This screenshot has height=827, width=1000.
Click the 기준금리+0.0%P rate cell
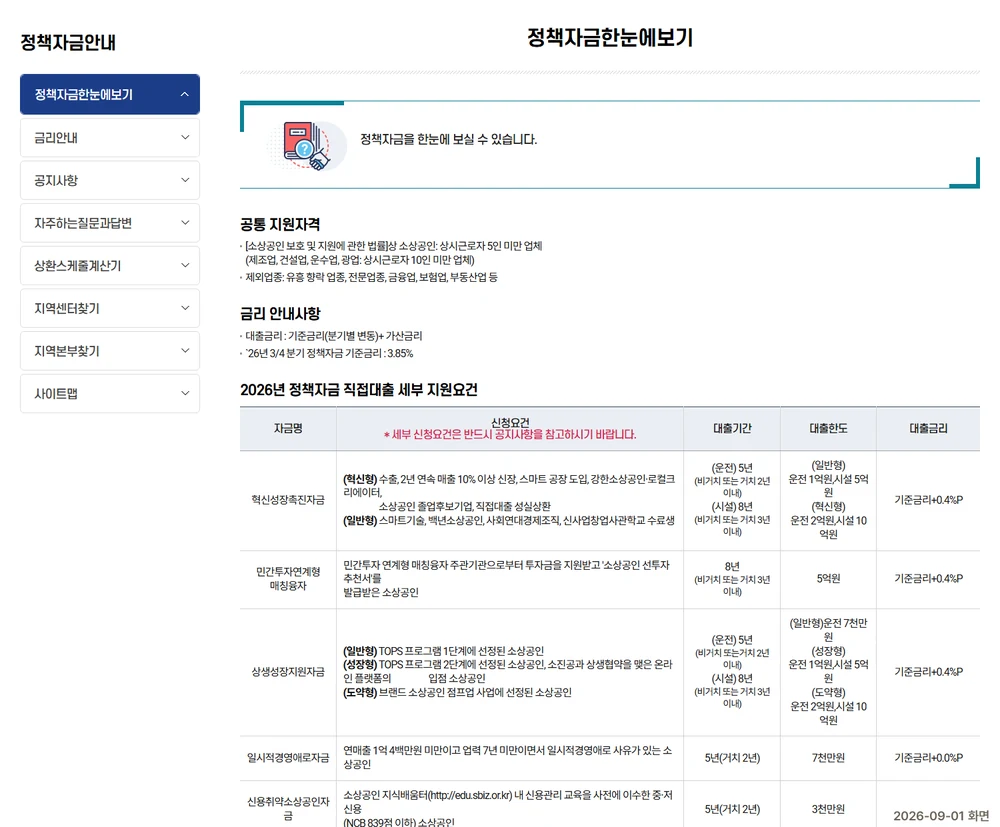tap(929, 758)
